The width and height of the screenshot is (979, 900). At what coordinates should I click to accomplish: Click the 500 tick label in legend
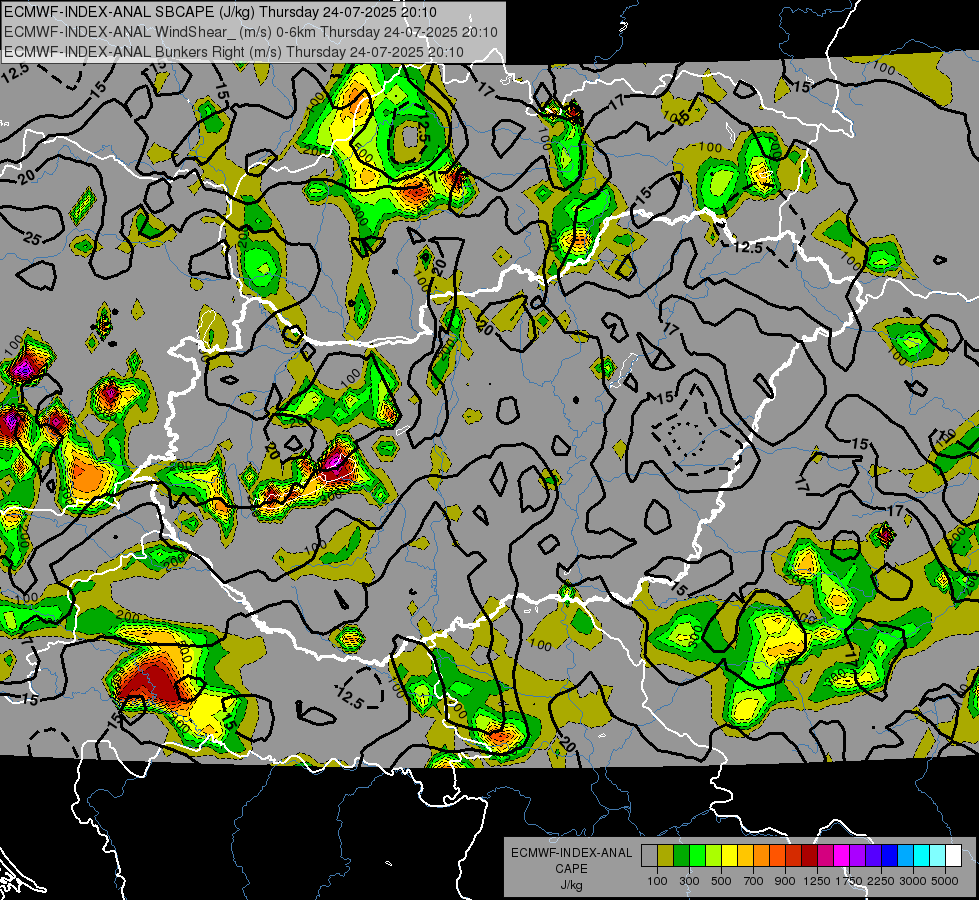pos(721,881)
